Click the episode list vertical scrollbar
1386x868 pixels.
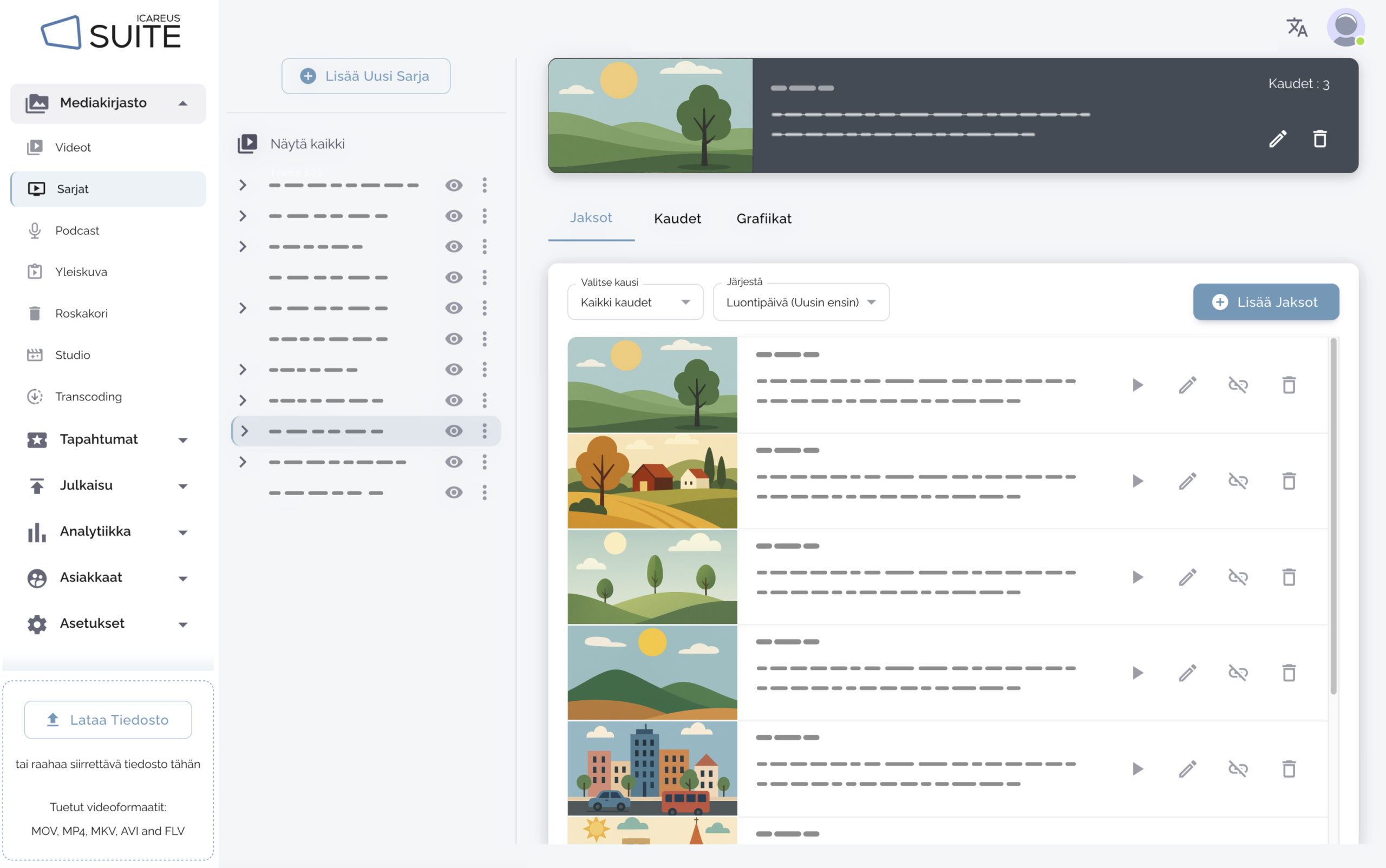point(1332,517)
